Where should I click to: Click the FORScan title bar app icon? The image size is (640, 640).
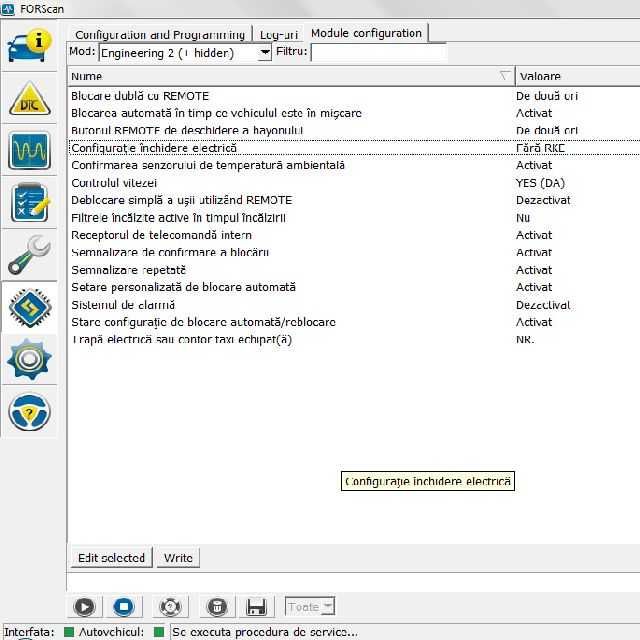tap(8, 9)
